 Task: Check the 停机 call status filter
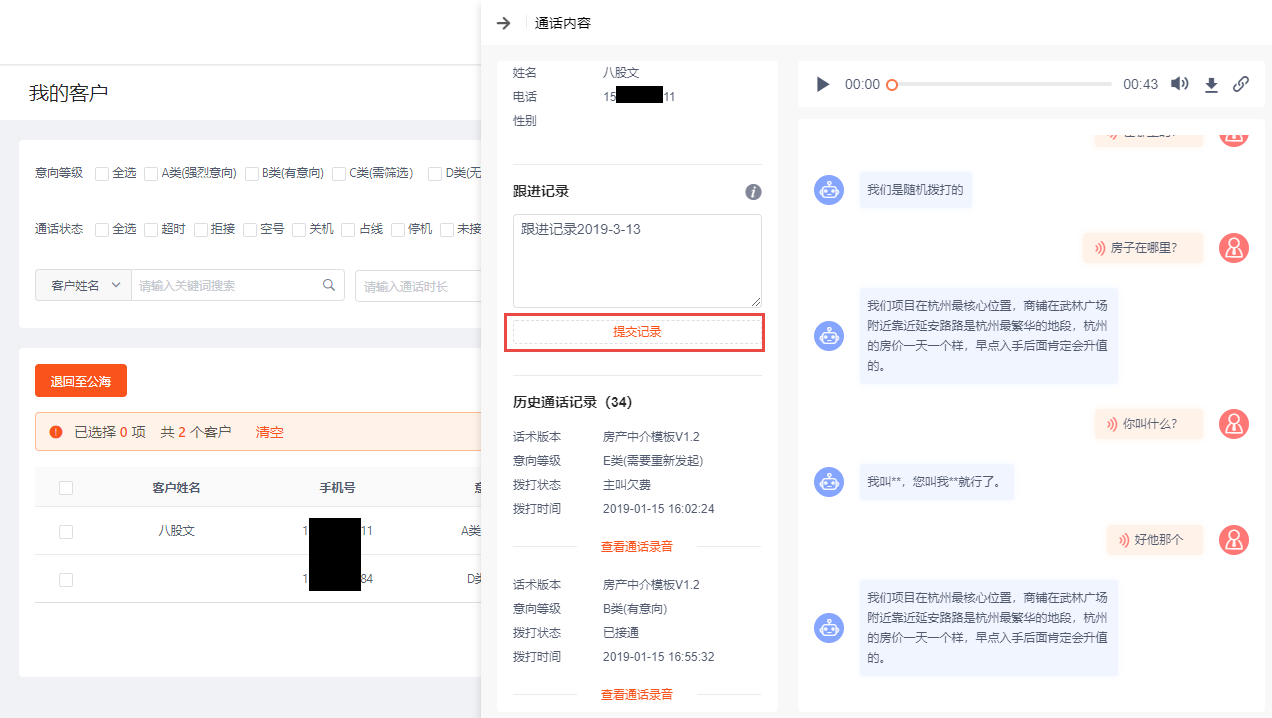[x=398, y=229]
